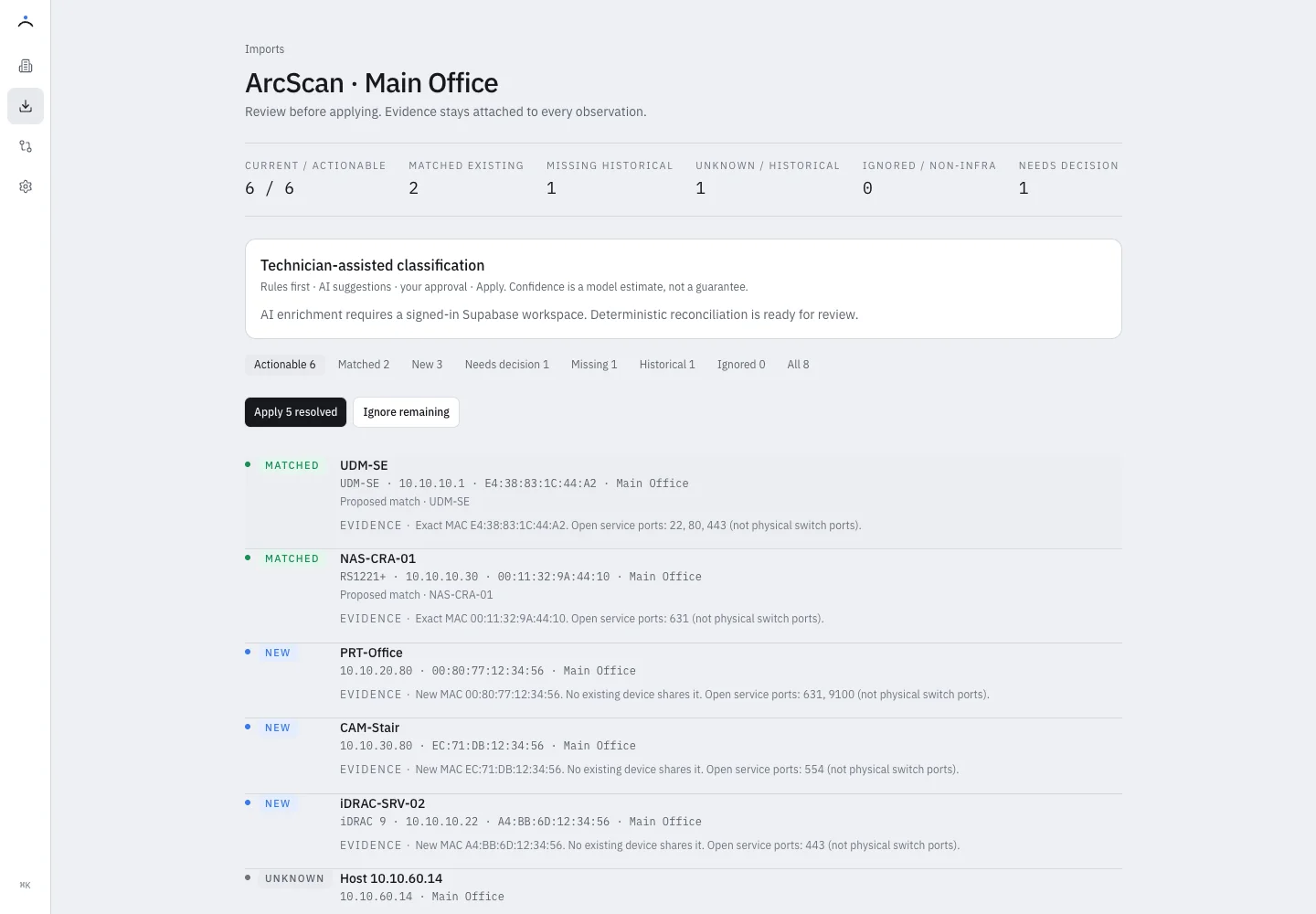Click the MATCHED badge on the NAS-CRA-01 row
1316x914 pixels.
point(292,558)
